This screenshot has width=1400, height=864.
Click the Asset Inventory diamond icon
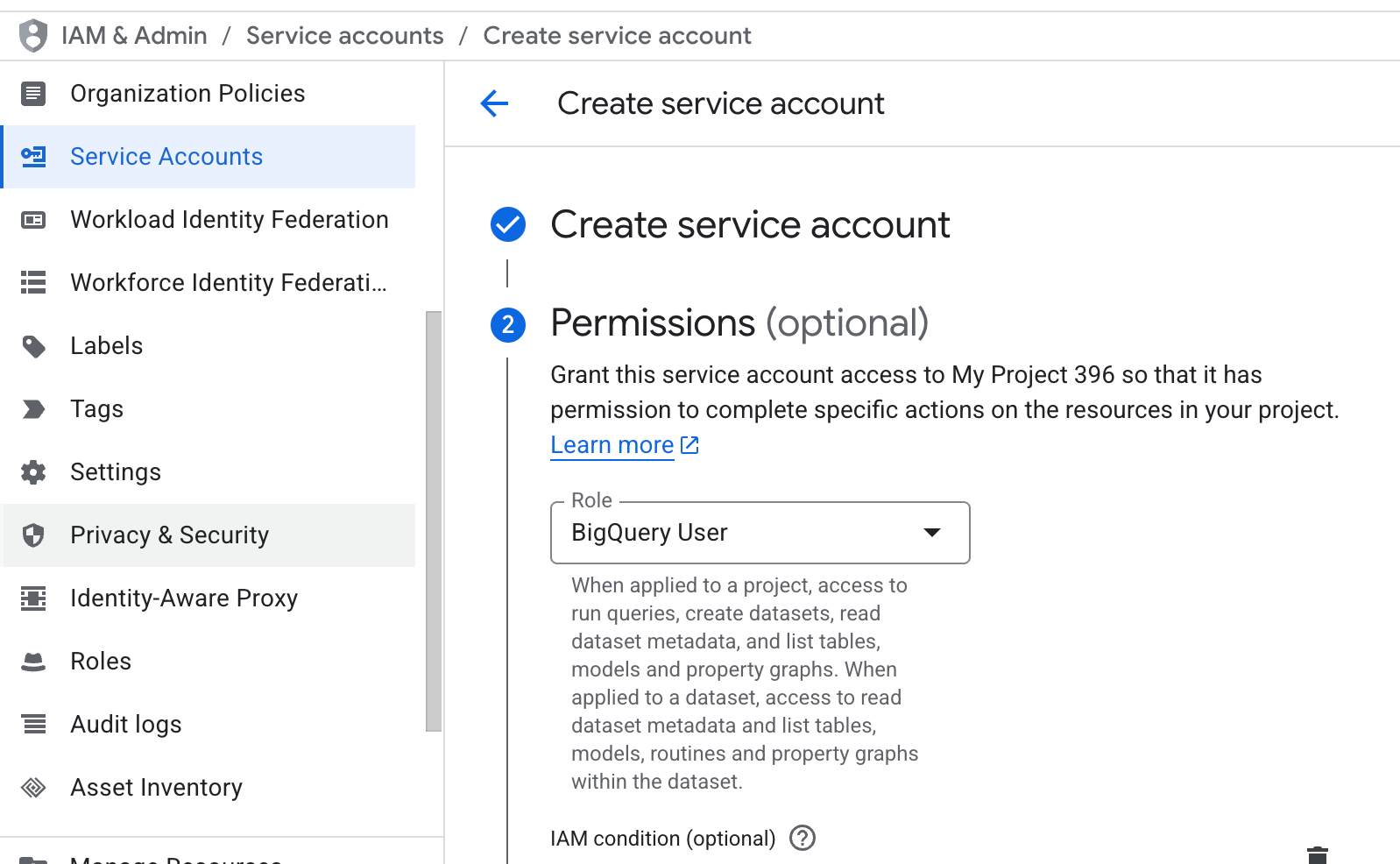coord(33,788)
